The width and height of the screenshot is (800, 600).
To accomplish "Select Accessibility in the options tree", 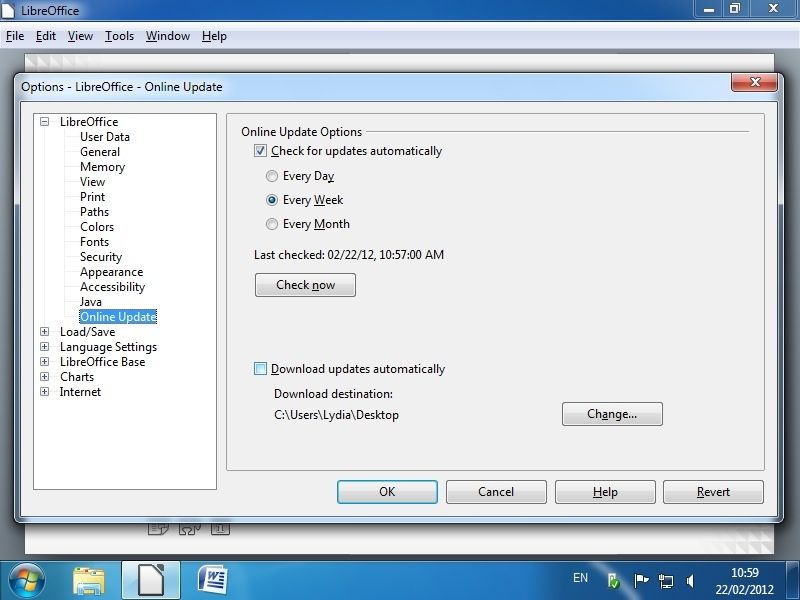I will tap(112, 287).
